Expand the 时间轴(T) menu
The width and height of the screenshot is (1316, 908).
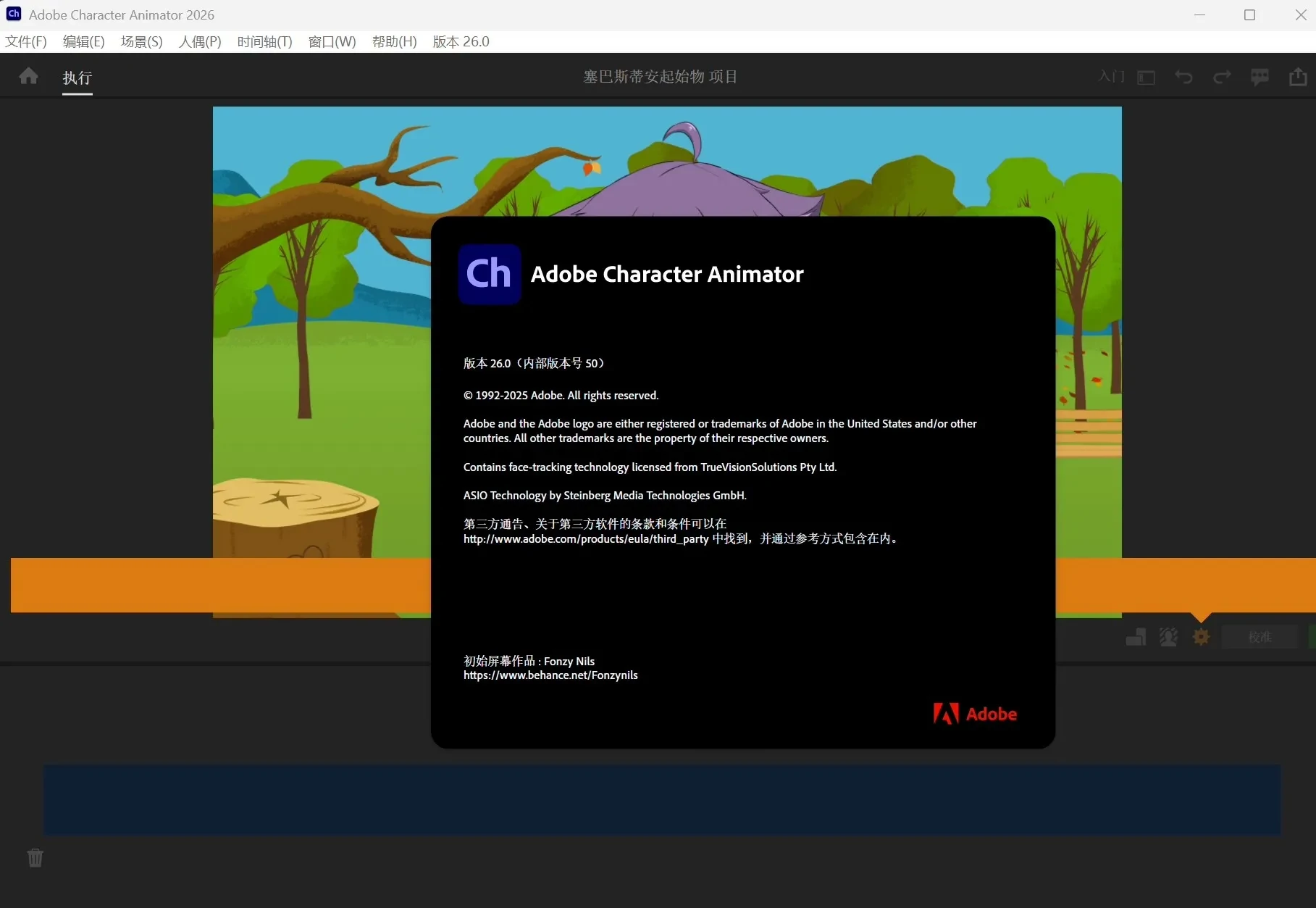[264, 42]
